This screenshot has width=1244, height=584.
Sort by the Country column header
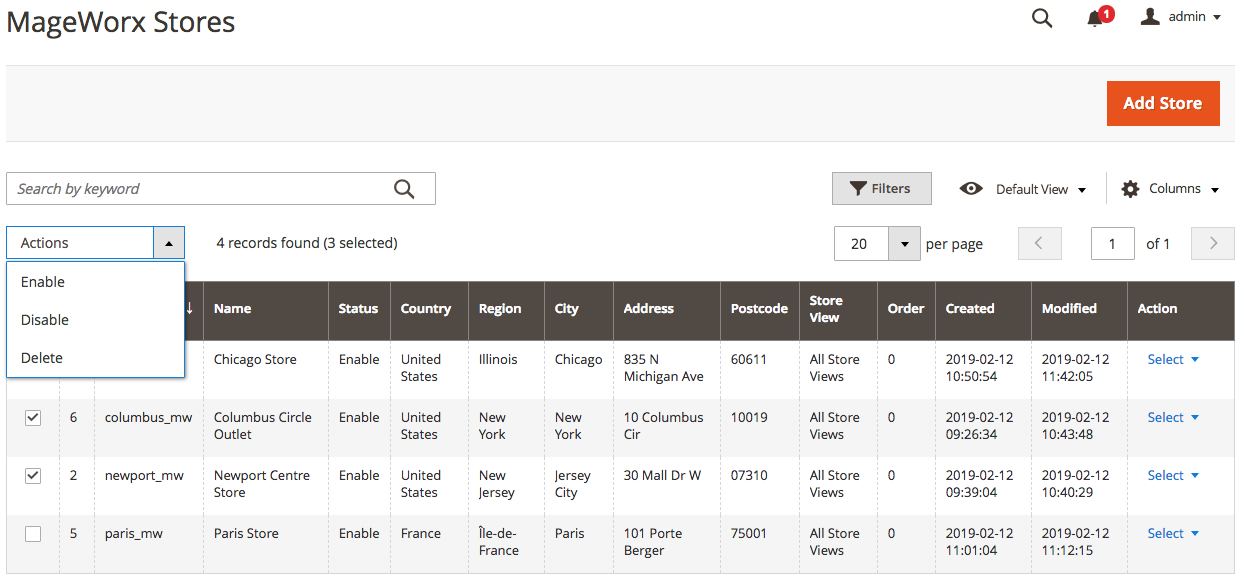tap(429, 309)
